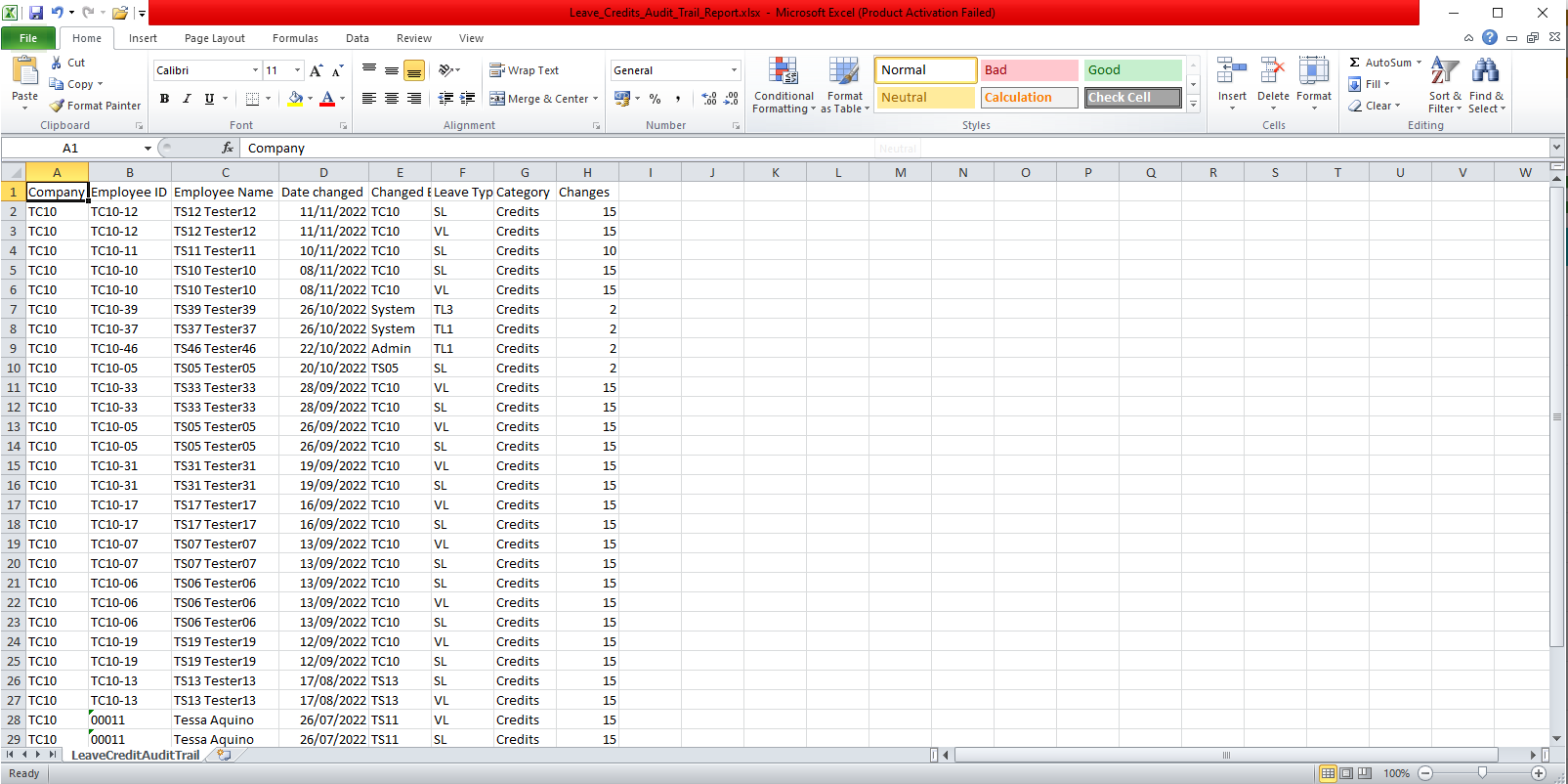Click the zoom slider handle
This screenshot has width=1568, height=784.
[x=1482, y=773]
